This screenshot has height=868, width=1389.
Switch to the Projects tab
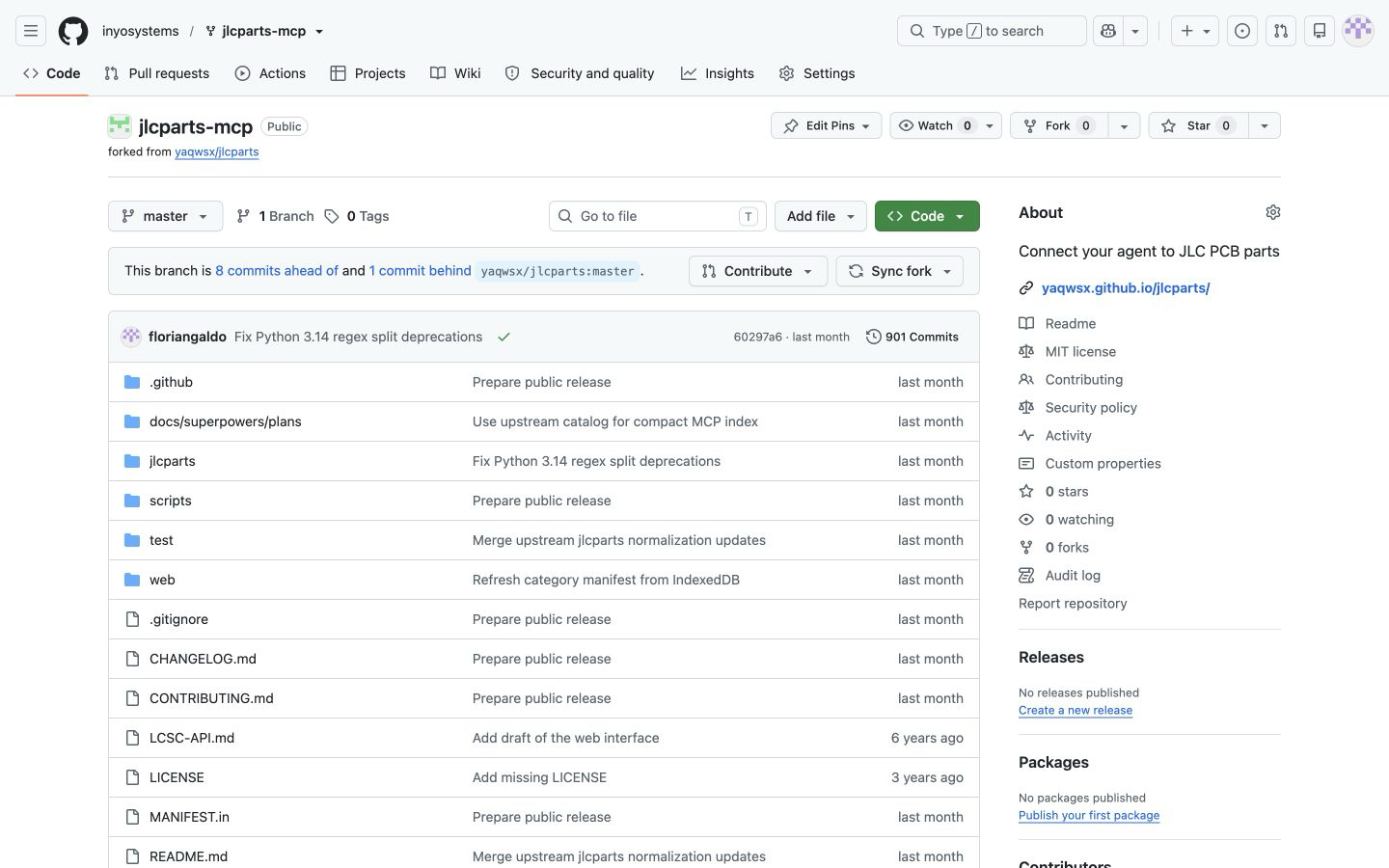click(368, 73)
